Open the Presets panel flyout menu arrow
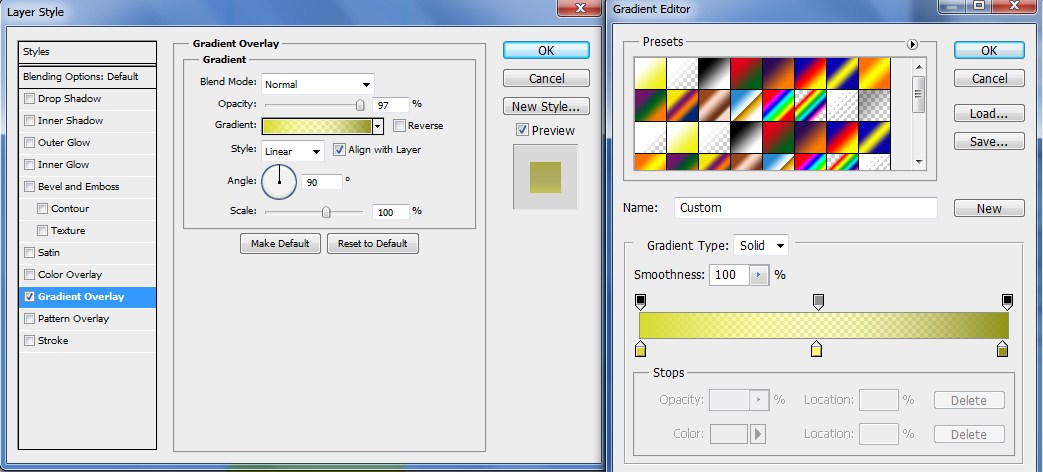The width and height of the screenshot is (1043, 472). point(912,45)
